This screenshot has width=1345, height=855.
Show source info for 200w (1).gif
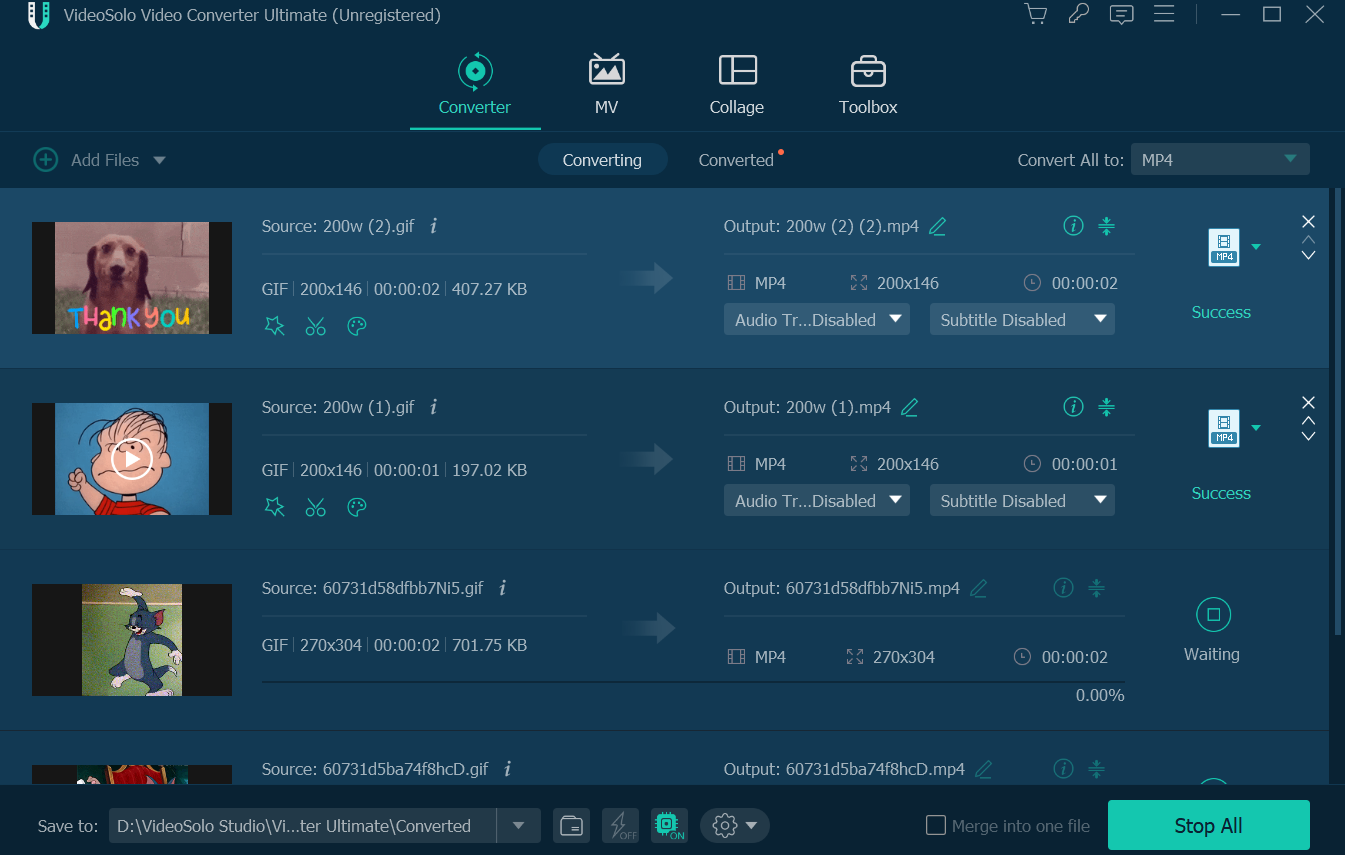click(x=433, y=407)
